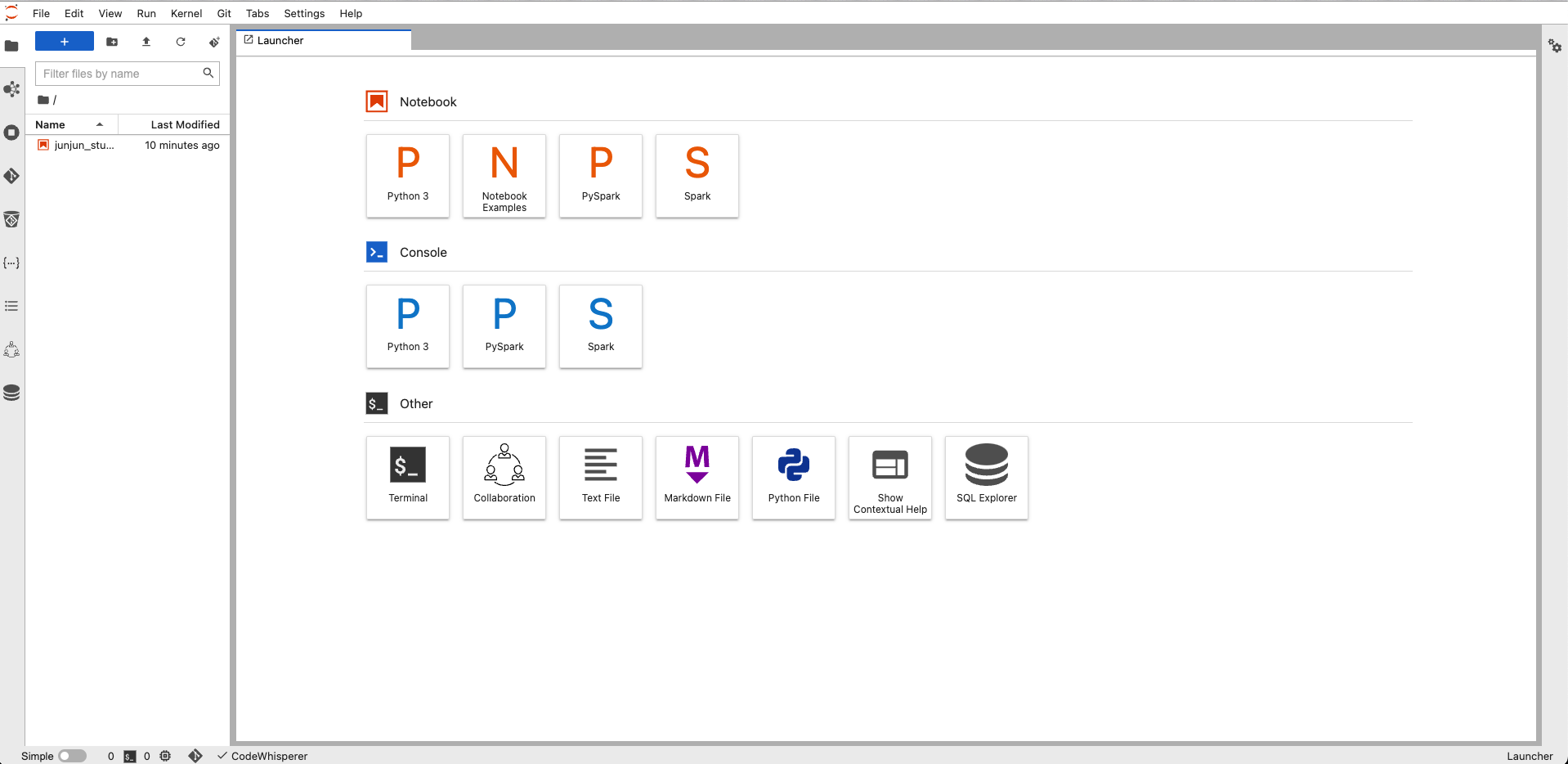The height and width of the screenshot is (764, 1568).
Task: Show Contextual Help panel
Action: 890,478
